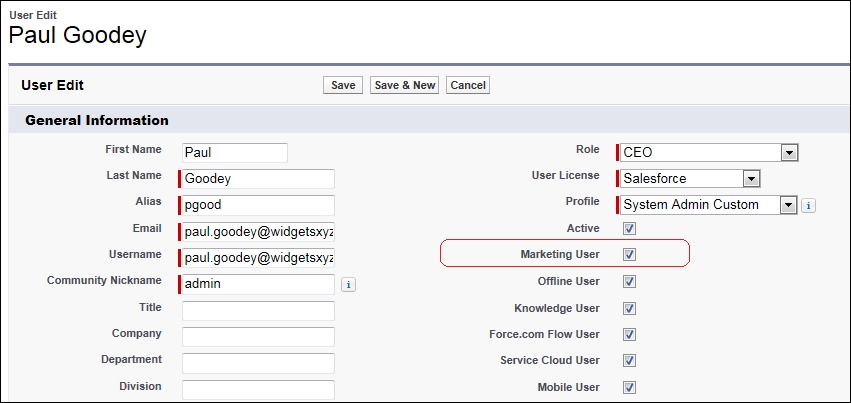
Task: Toggle the Offline User checkbox
Action: pyautogui.click(x=630, y=282)
